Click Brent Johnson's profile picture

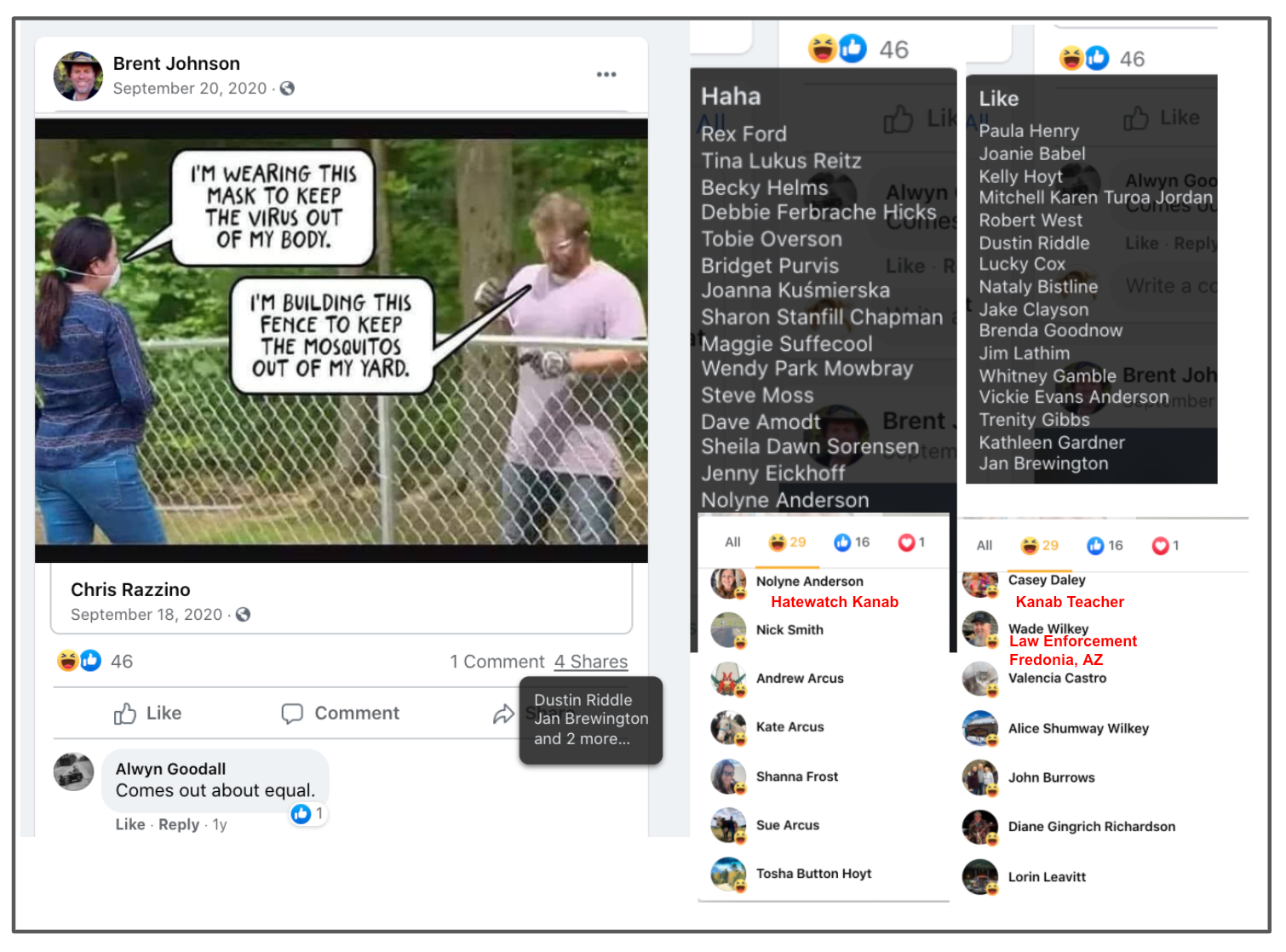pos(78,76)
